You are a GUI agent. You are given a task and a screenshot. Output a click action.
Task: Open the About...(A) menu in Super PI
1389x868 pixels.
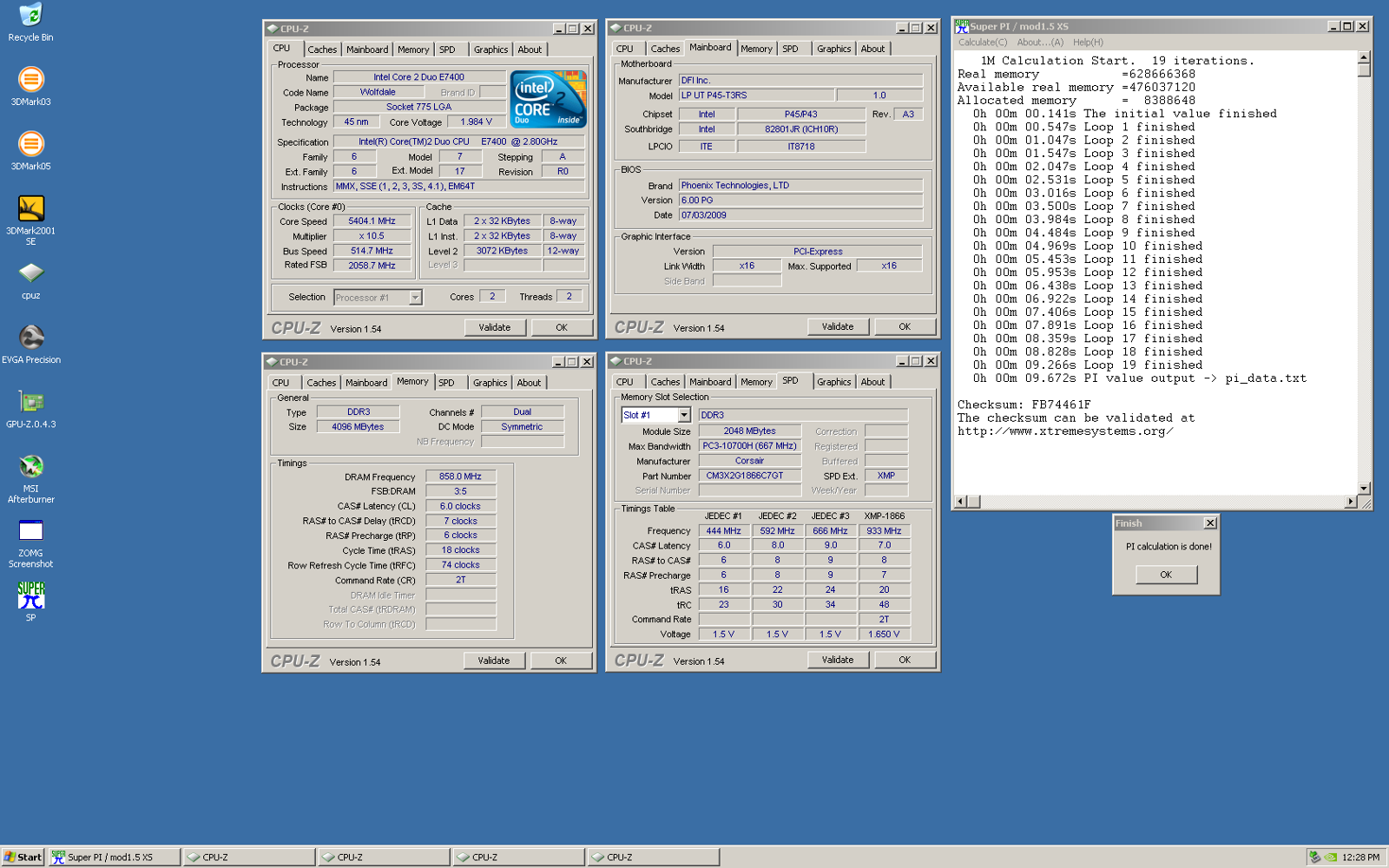pos(1040,42)
